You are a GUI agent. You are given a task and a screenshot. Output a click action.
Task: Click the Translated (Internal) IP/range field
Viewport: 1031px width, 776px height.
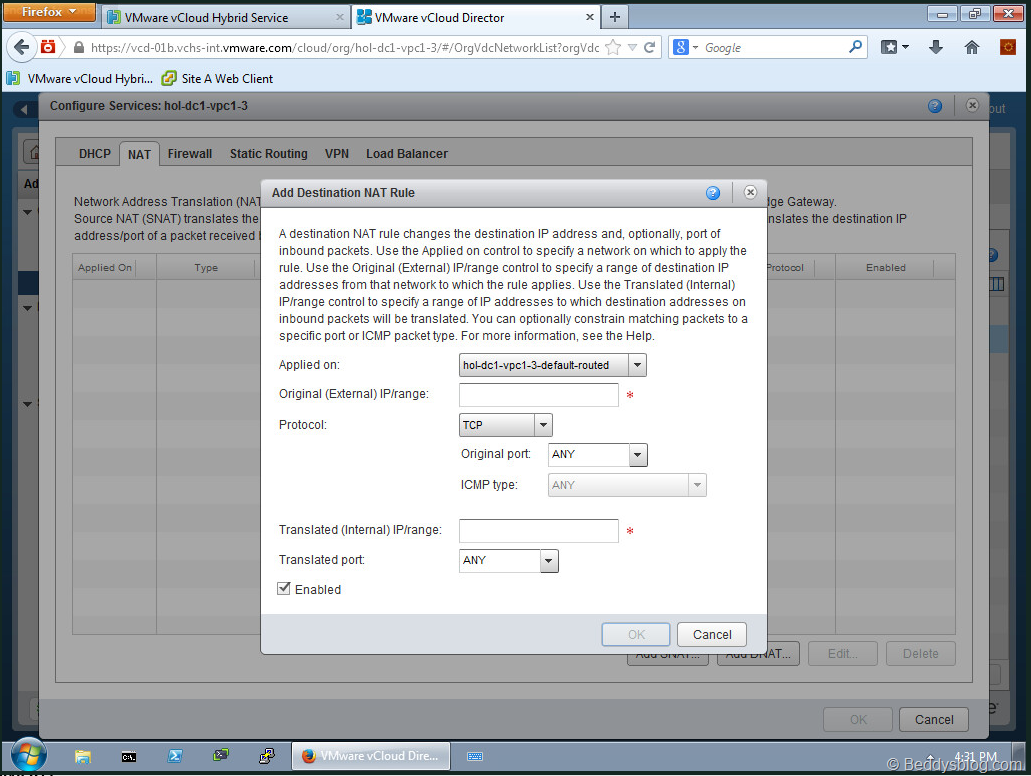coord(539,531)
